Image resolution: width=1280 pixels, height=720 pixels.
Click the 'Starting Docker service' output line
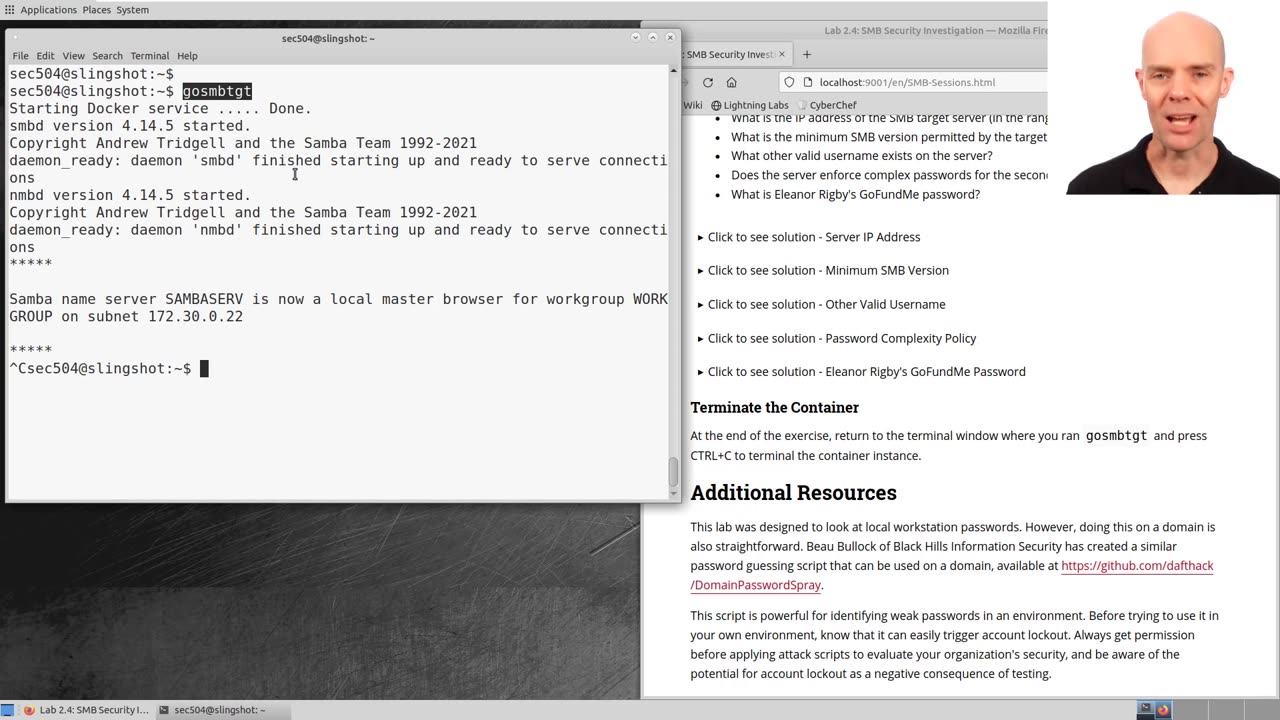tap(160, 109)
